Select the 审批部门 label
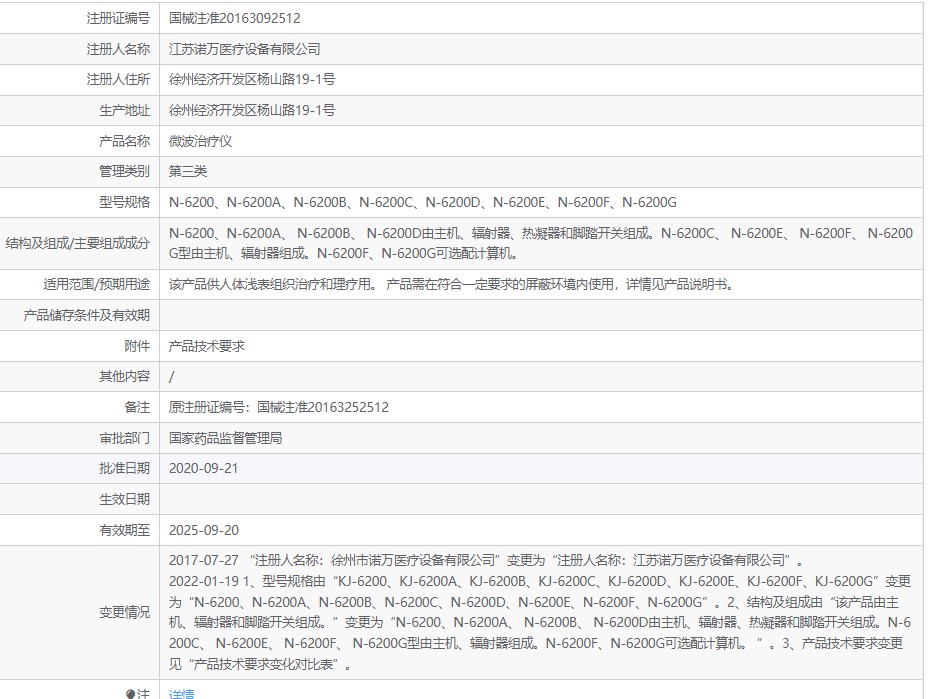This screenshot has width=930, height=699. click(125, 438)
